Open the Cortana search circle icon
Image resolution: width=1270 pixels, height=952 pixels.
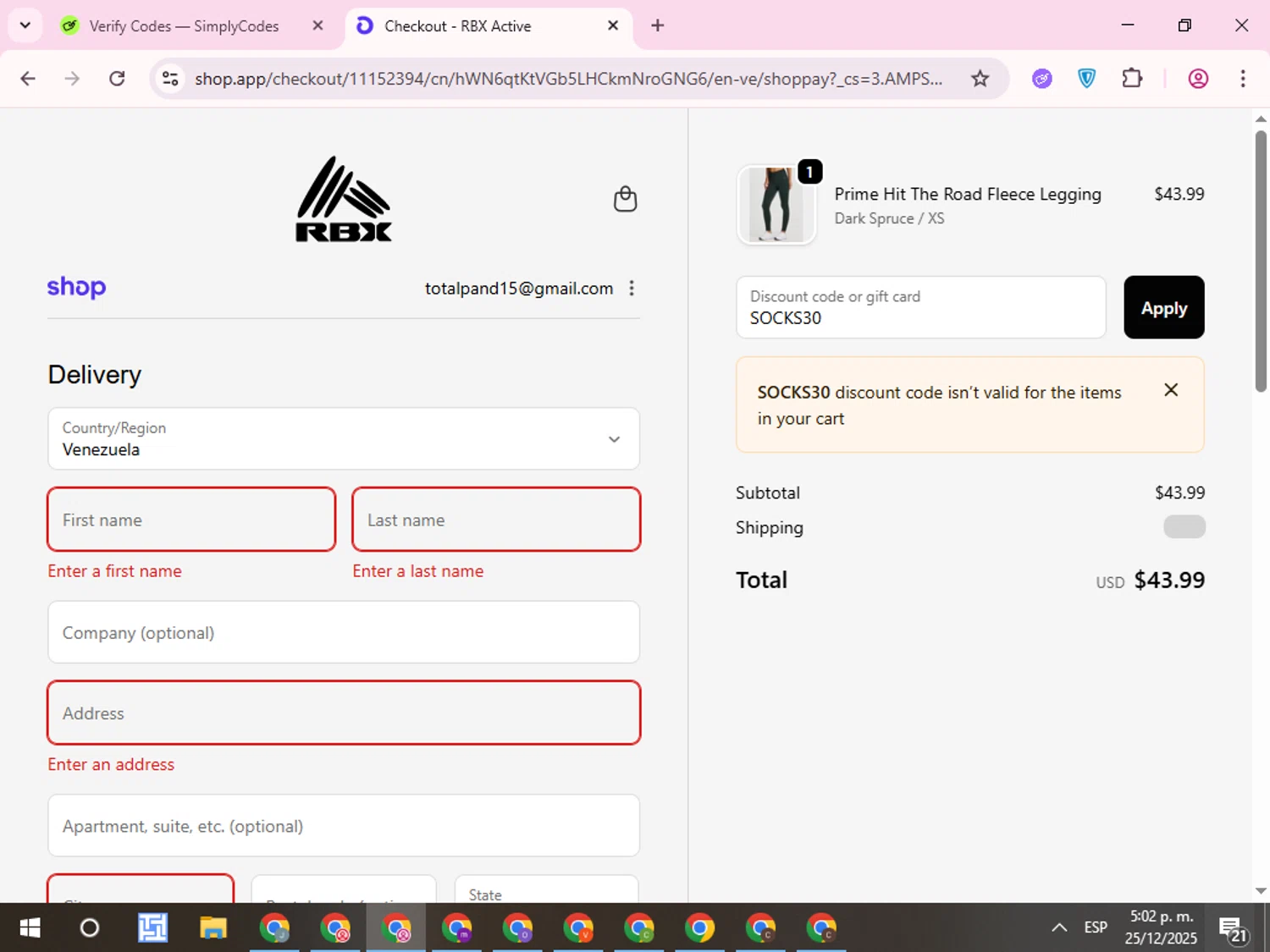click(x=89, y=928)
